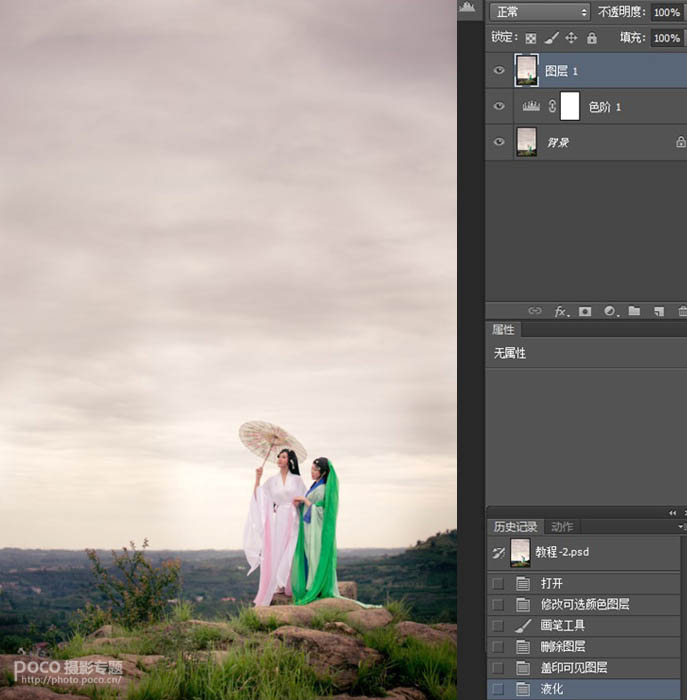Toggle lock position icon

[x=571, y=38]
